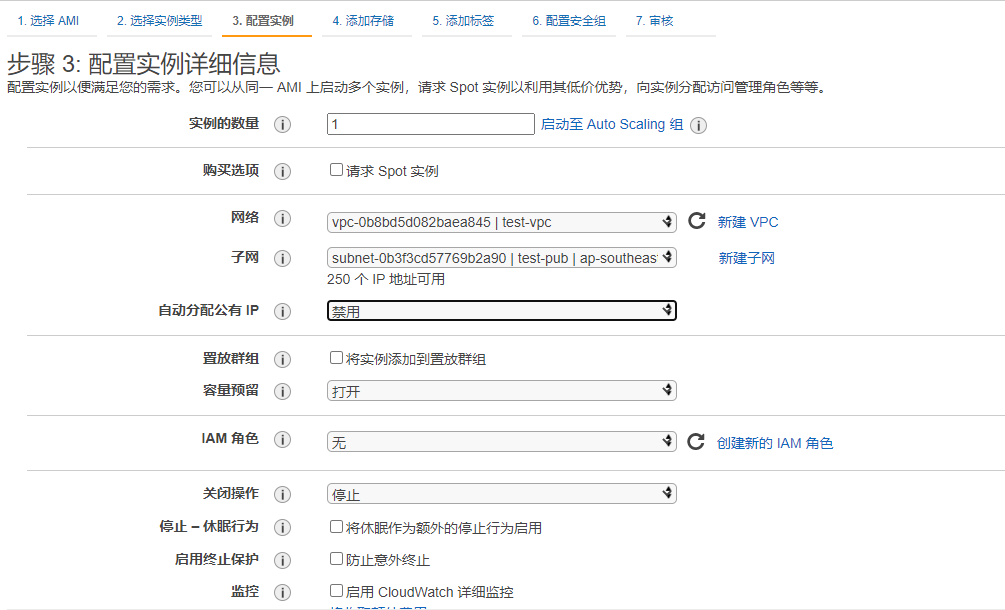Viewport: 1005px width, 610px height.
Task: Click the info icon next to 关闭操作
Action: pos(282,493)
